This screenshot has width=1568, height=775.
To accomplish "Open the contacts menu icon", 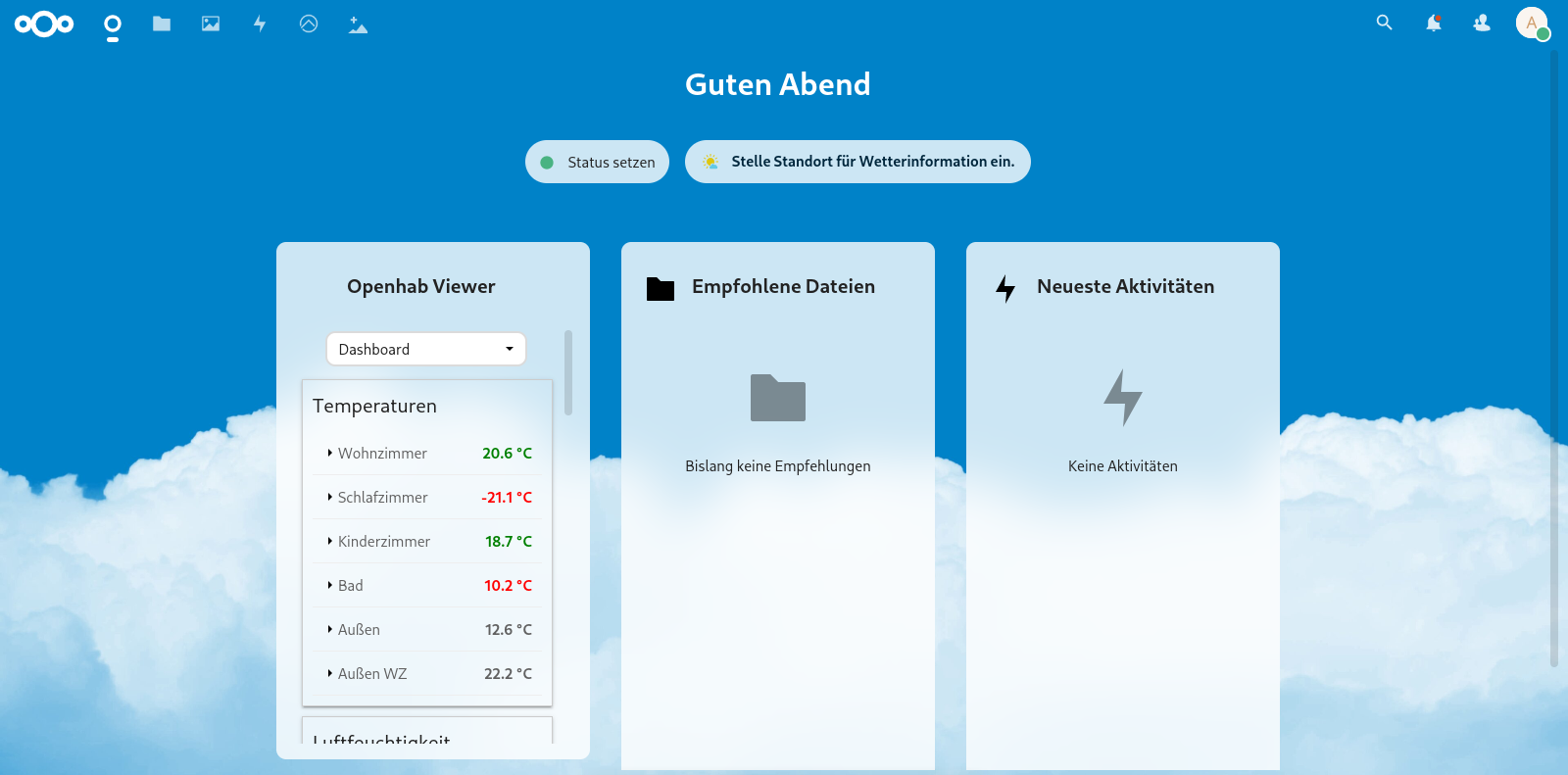I will pos(1482,23).
